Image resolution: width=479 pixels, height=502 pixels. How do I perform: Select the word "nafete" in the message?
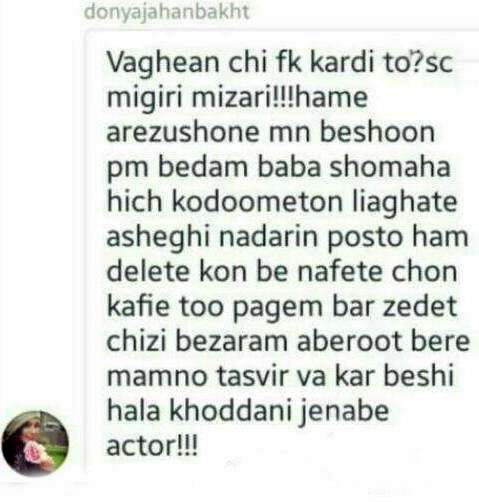(340, 271)
